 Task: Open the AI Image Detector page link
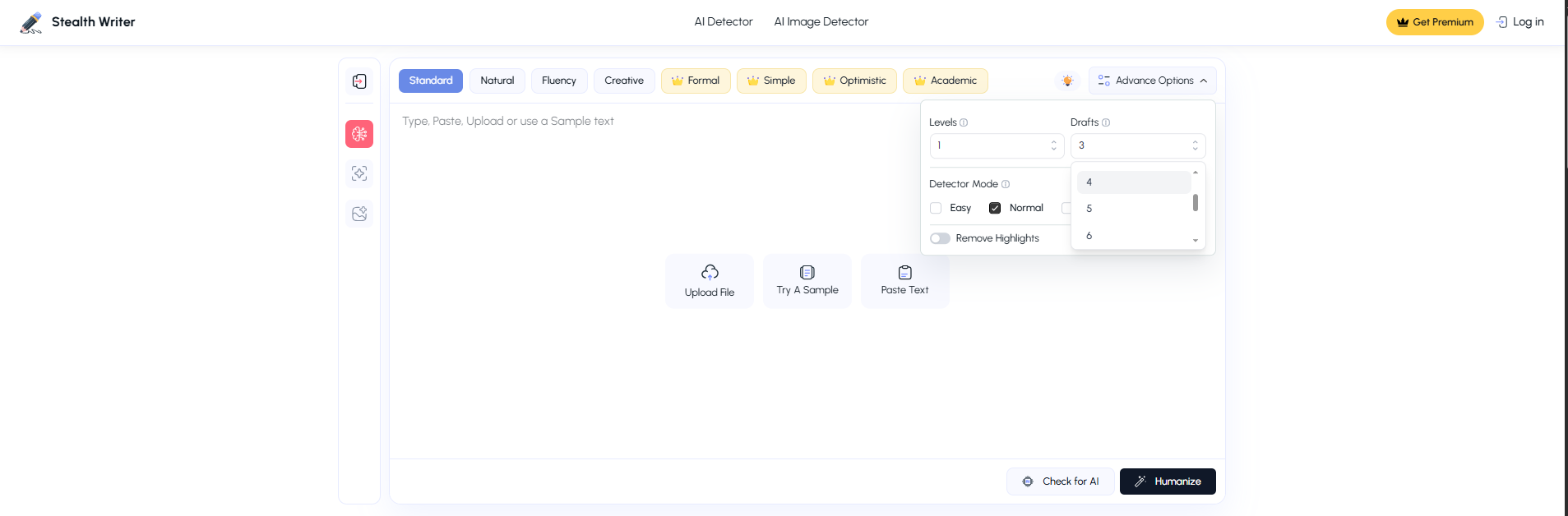821,22
